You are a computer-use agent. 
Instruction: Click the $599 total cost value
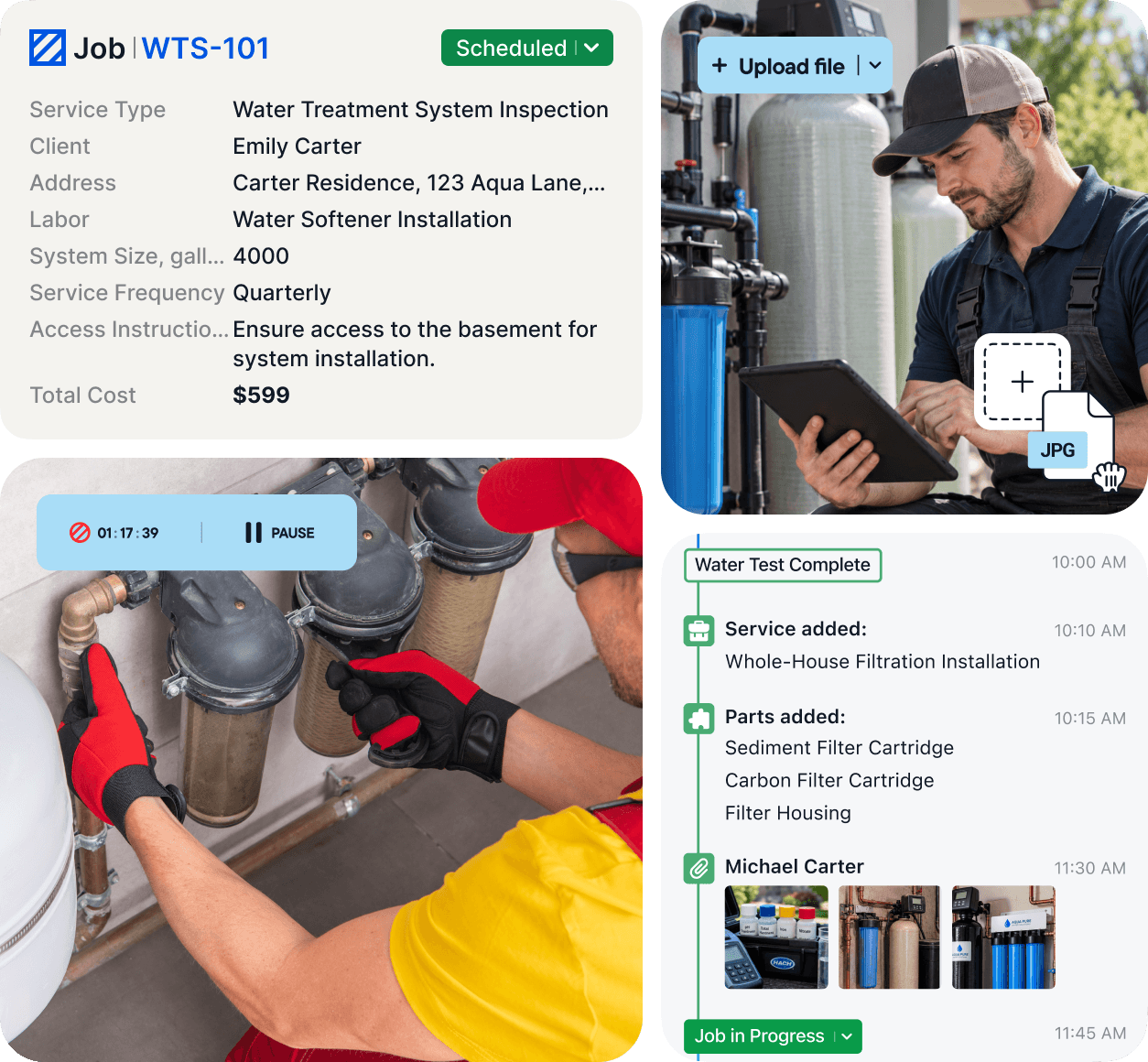click(261, 396)
